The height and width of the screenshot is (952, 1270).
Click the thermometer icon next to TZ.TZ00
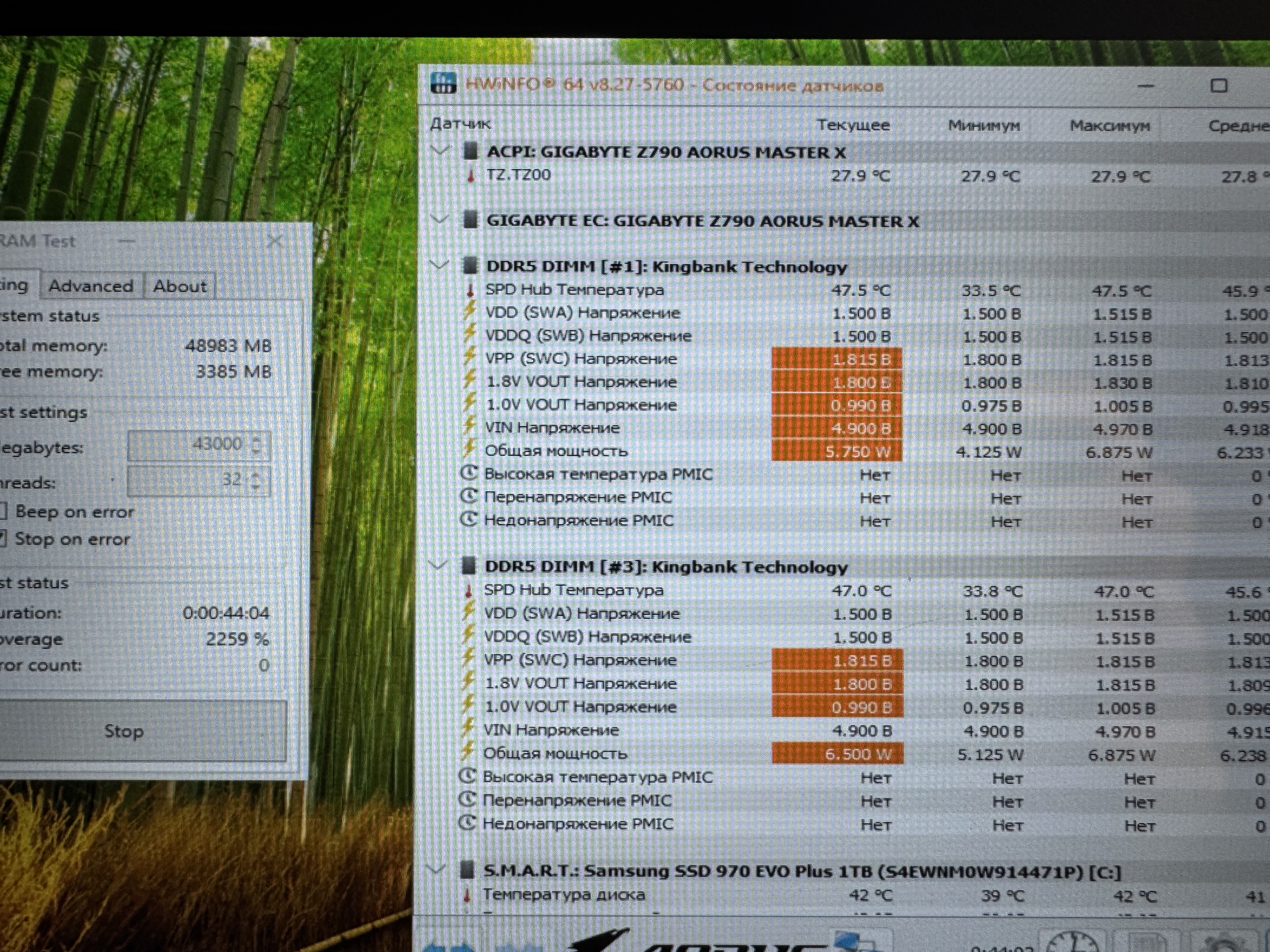click(x=471, y=175)
